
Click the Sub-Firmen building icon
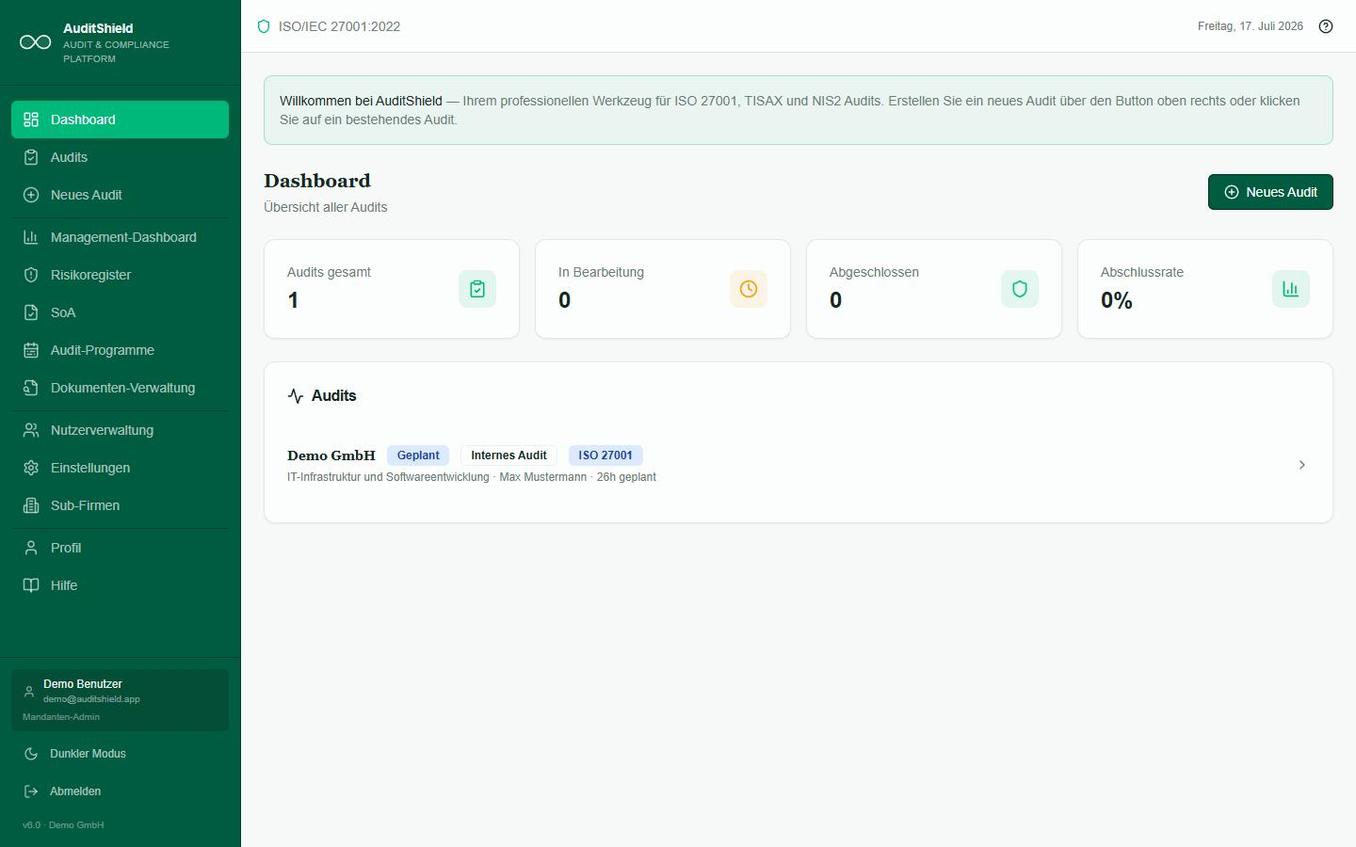tap(31, 505)
